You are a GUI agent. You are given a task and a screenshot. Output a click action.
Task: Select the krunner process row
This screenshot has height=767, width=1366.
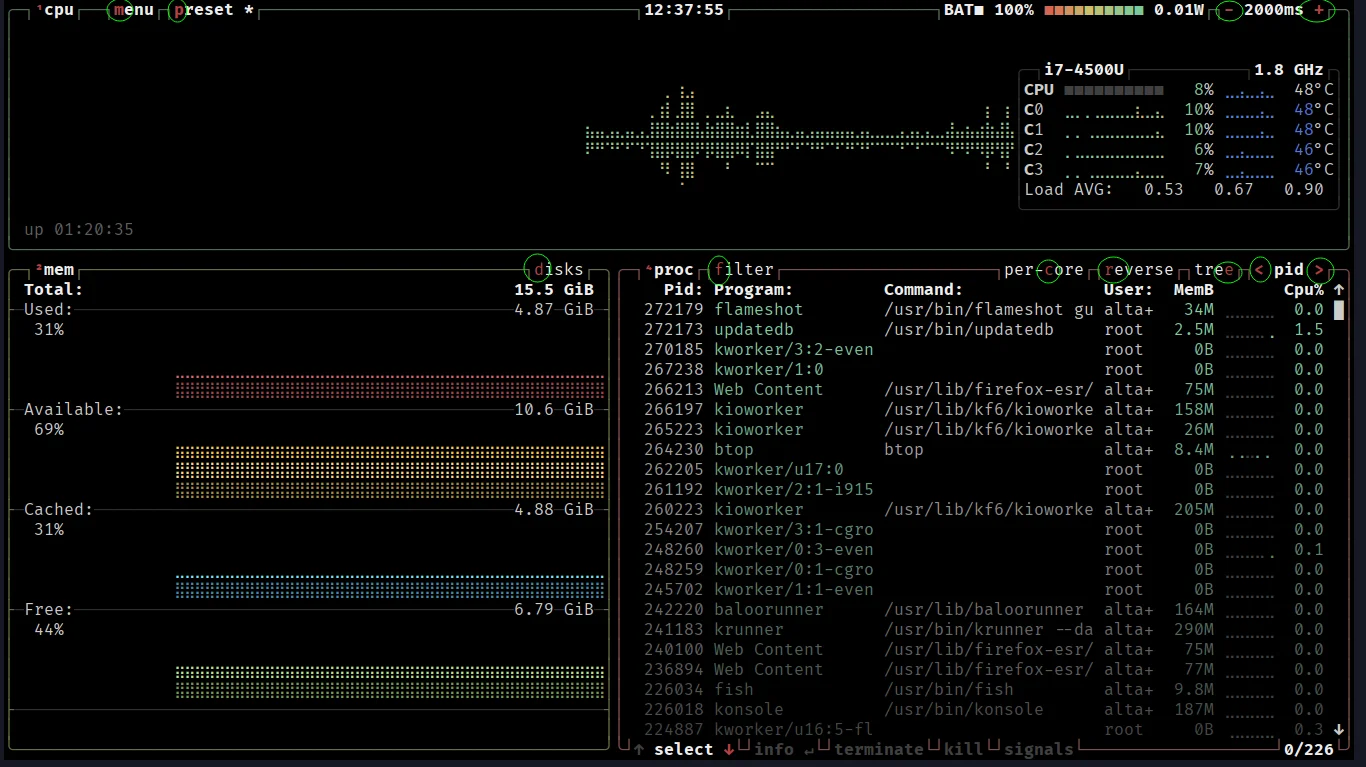[x=984, y=630]
